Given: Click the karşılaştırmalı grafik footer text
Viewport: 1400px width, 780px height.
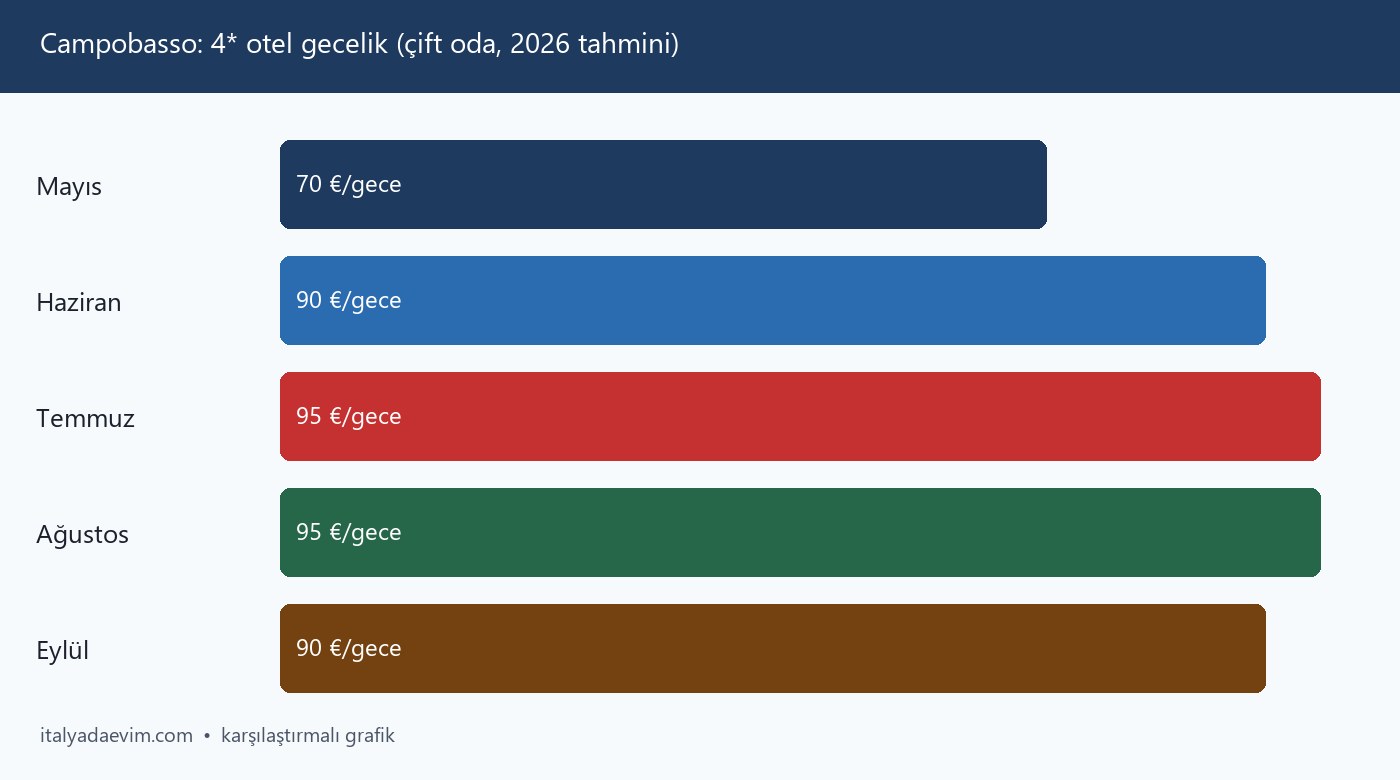Looking at the screenshot, I should (308, 736).
